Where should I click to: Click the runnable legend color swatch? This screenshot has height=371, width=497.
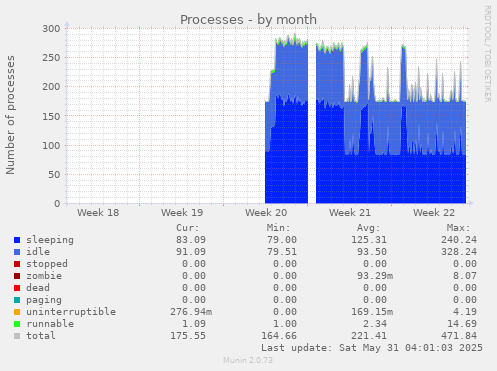[17, 324]
